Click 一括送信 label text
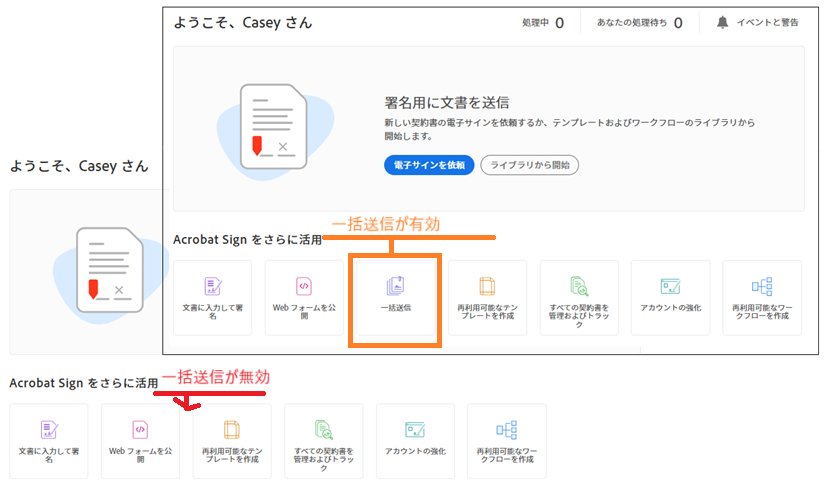 coord(395,307)
